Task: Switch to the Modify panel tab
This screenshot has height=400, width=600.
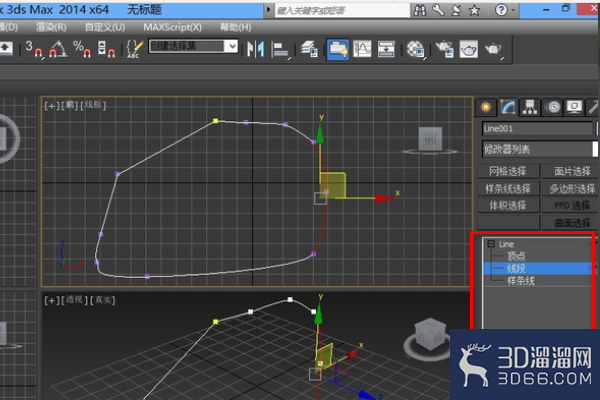Action: (508, 107)
